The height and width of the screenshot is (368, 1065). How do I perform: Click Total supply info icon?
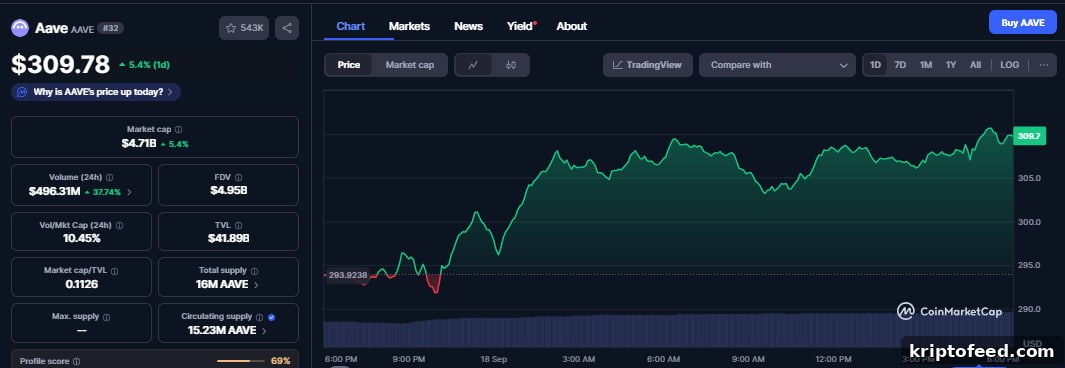[x=254, y=271]
